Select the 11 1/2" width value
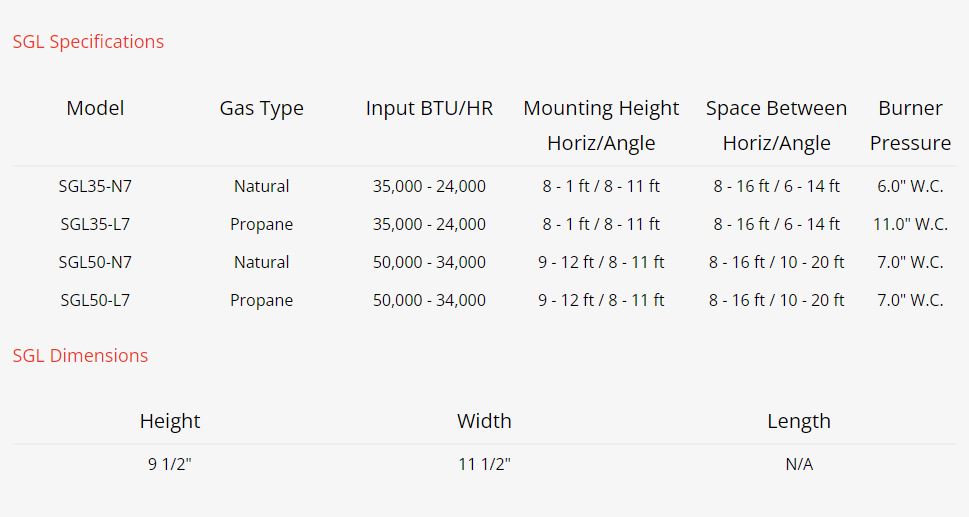This screenshot has width=969, height=517. pyautogui.click(x=484, y=464)
